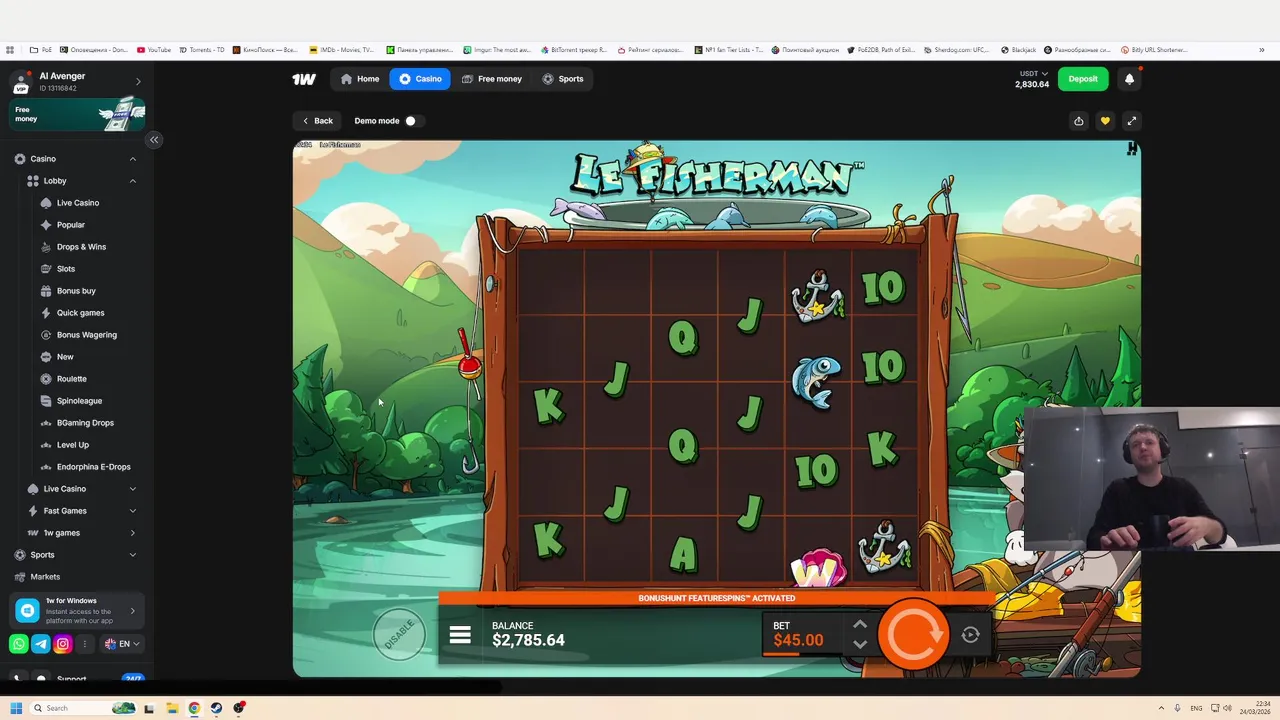Viewport: 1280px width, 720px height.
Task: Collapse the sidebar with double-chevron button
Action: (x=154, y=140)
